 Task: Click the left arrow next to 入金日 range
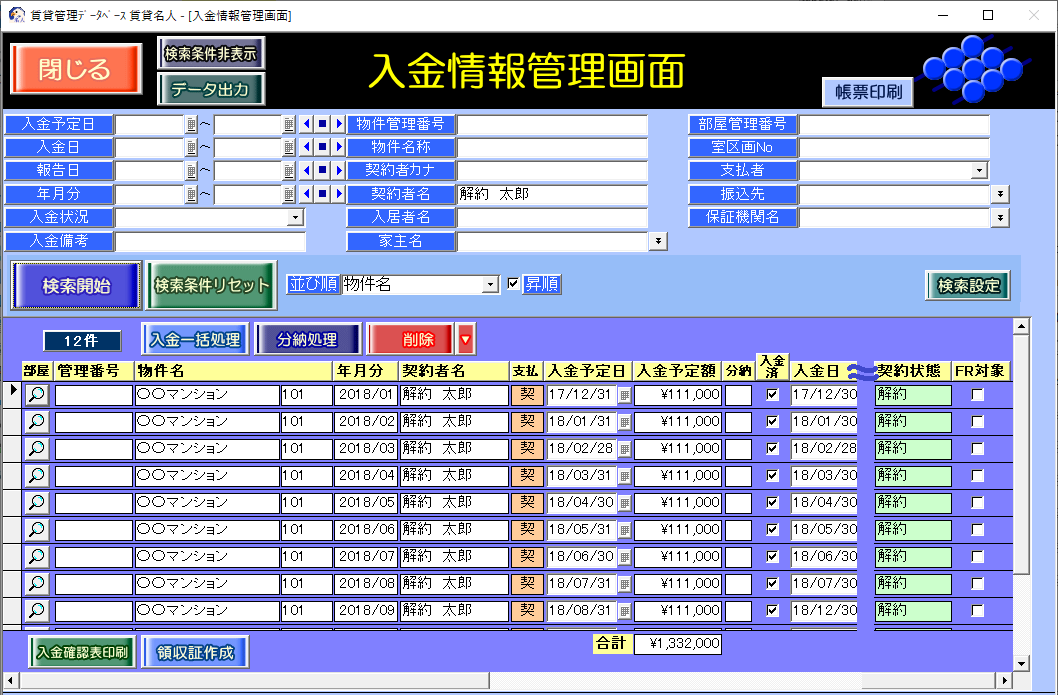pyautogui.click(x=307, y=148)
